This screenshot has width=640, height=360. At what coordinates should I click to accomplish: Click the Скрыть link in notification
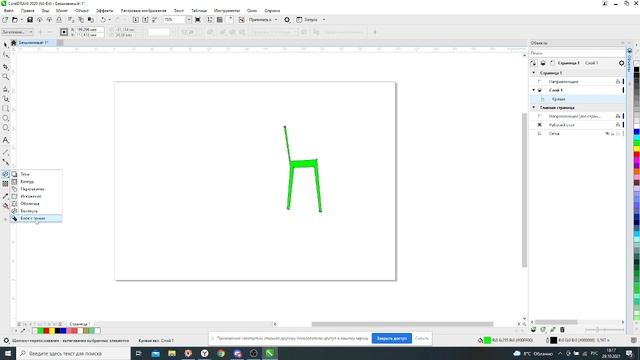422,338
